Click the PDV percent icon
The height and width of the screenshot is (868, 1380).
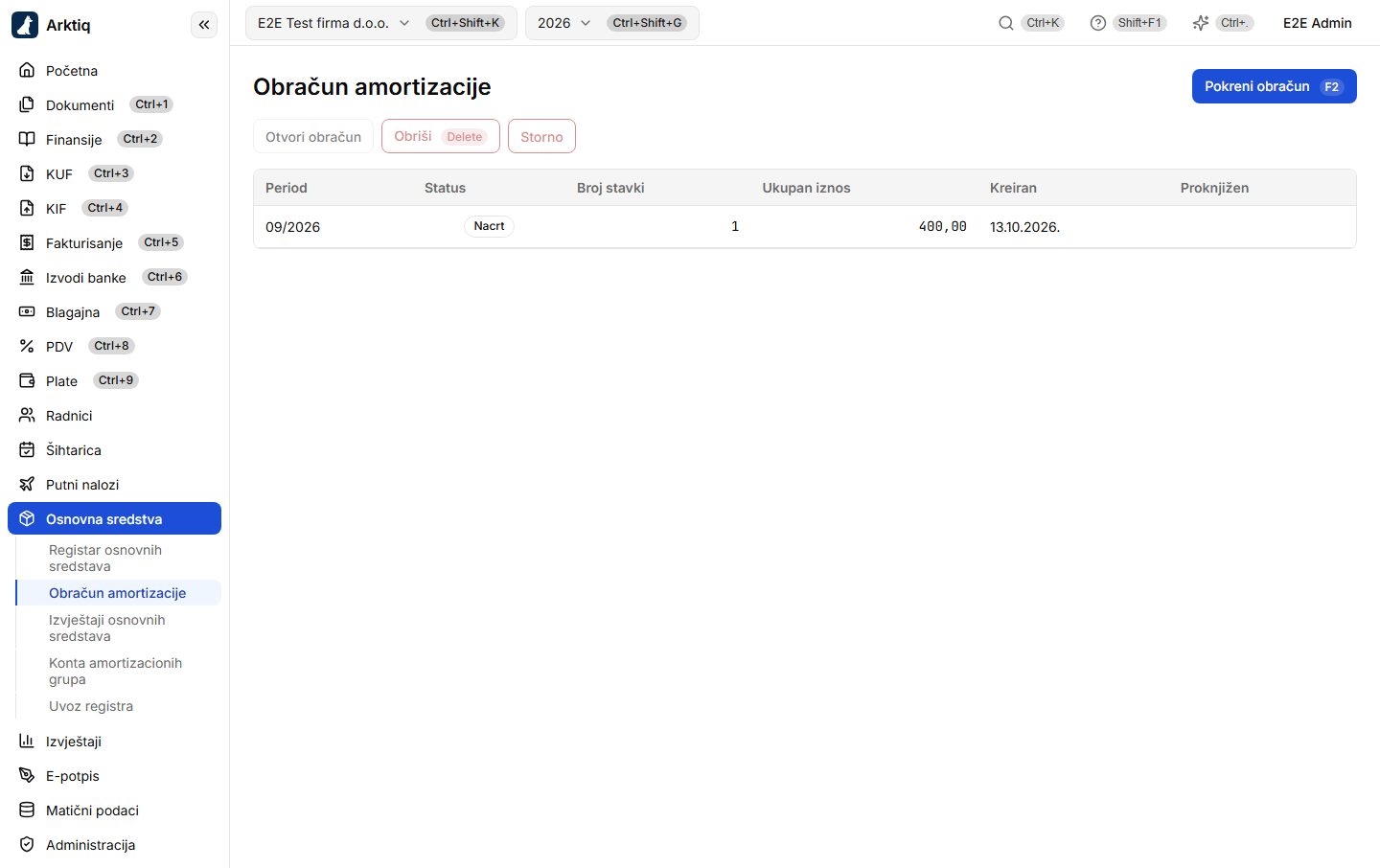(27, 346)
